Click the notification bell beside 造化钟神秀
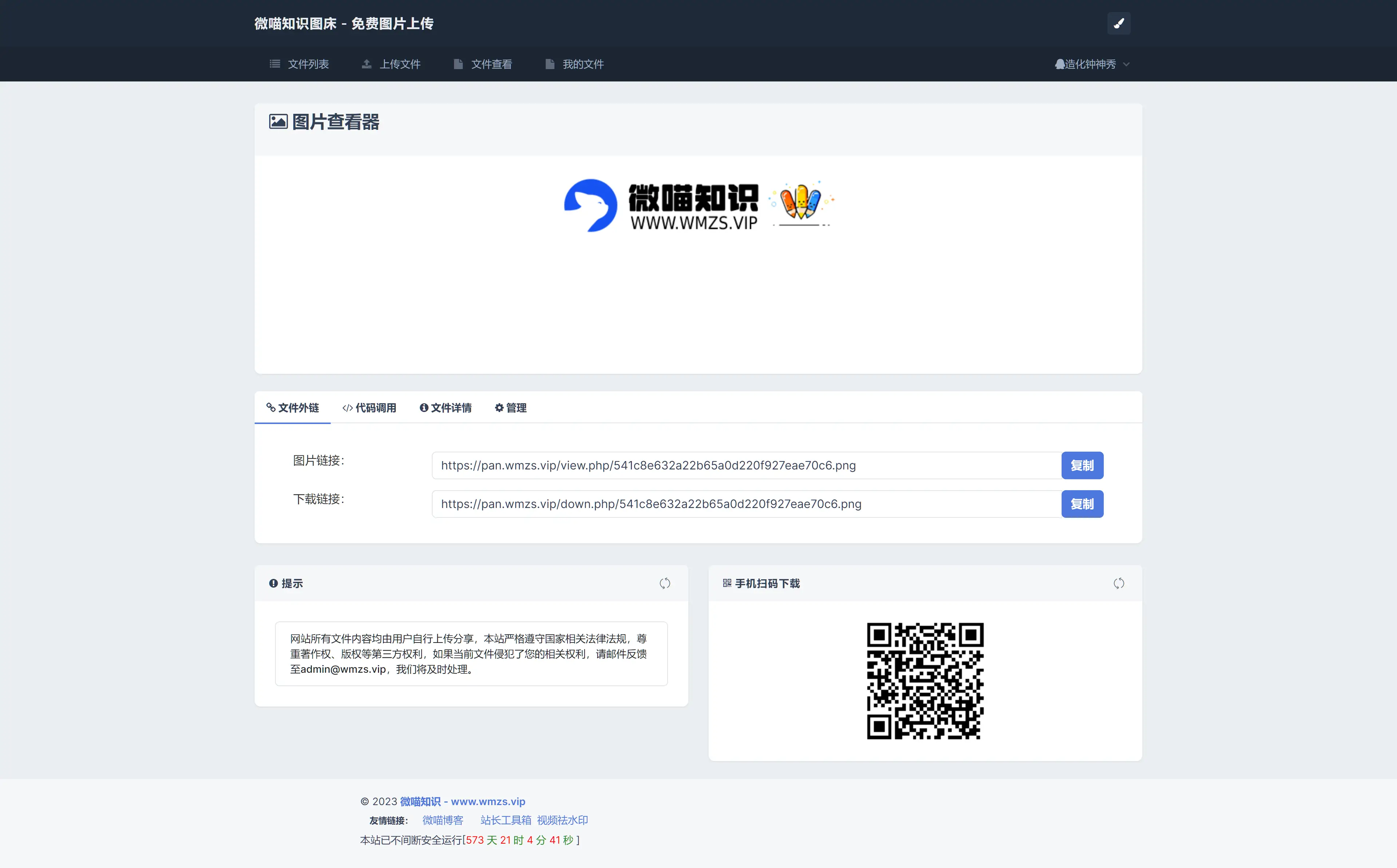Screen dimensions: 1397x868 pos(1059,64)
